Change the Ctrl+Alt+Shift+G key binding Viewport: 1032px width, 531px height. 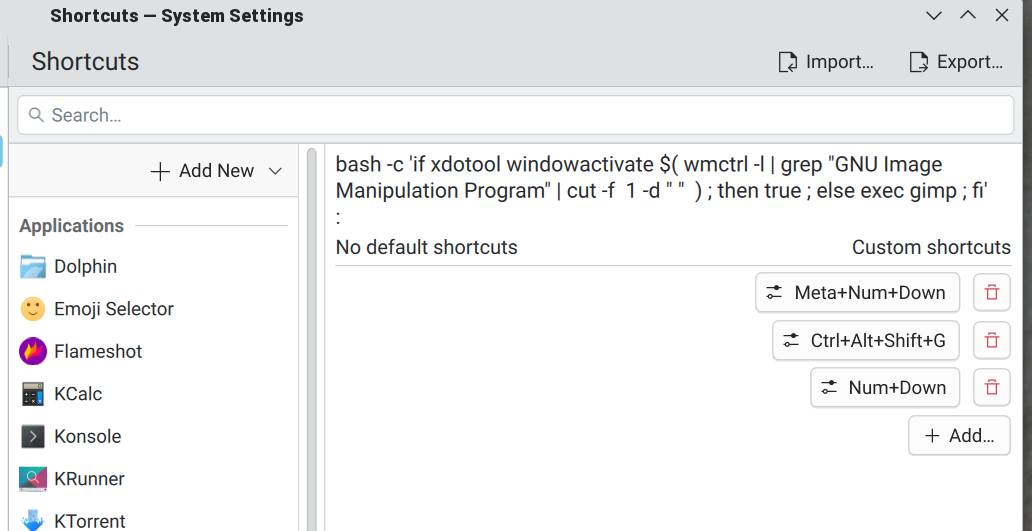(866, 341)
